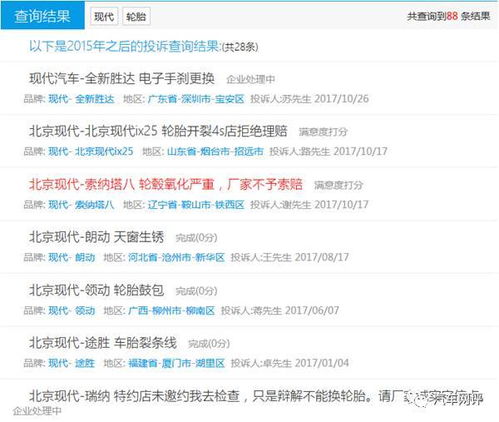
Task: Open complaint 北京现代-途胜 车胎裂条线
Action: (103, 343)
